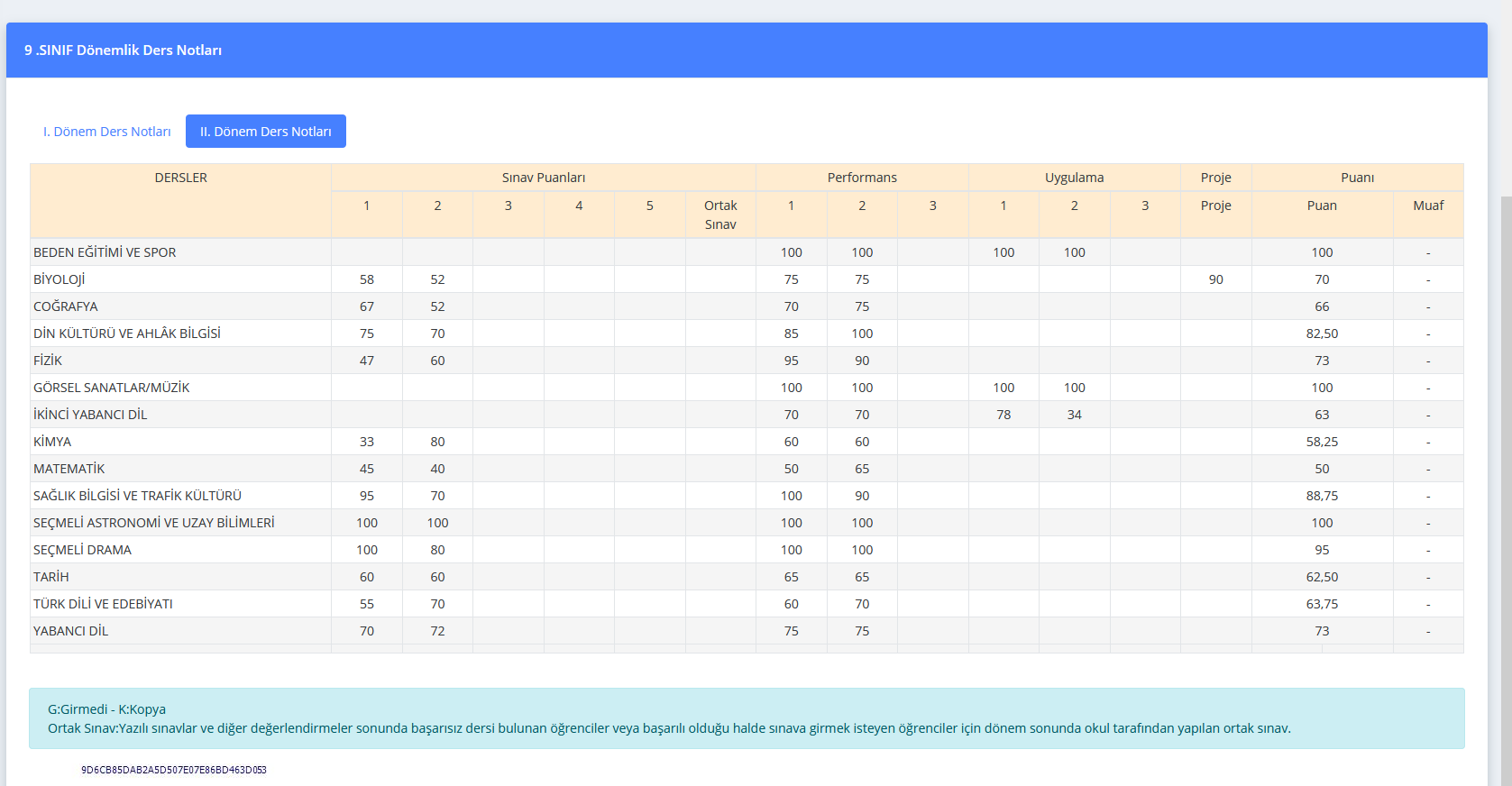
Task: Select the COĞRAFYA course name
Action: click(x=66, y=306)
